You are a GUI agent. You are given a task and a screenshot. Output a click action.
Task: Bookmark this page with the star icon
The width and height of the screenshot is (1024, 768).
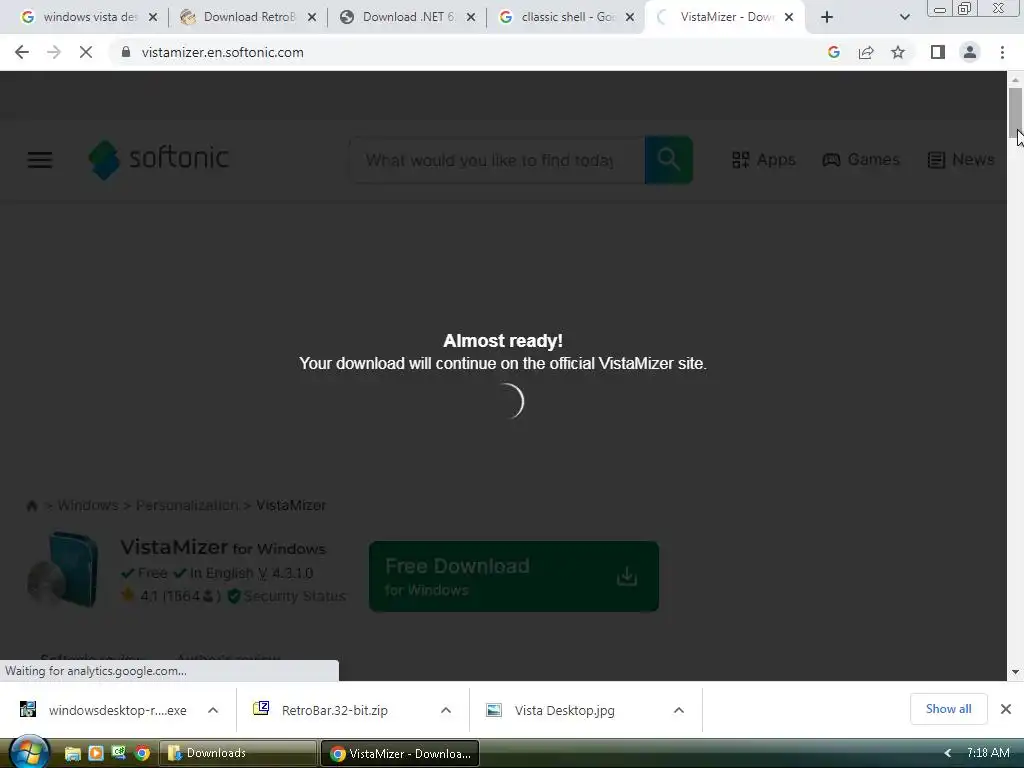click(898, 52)
